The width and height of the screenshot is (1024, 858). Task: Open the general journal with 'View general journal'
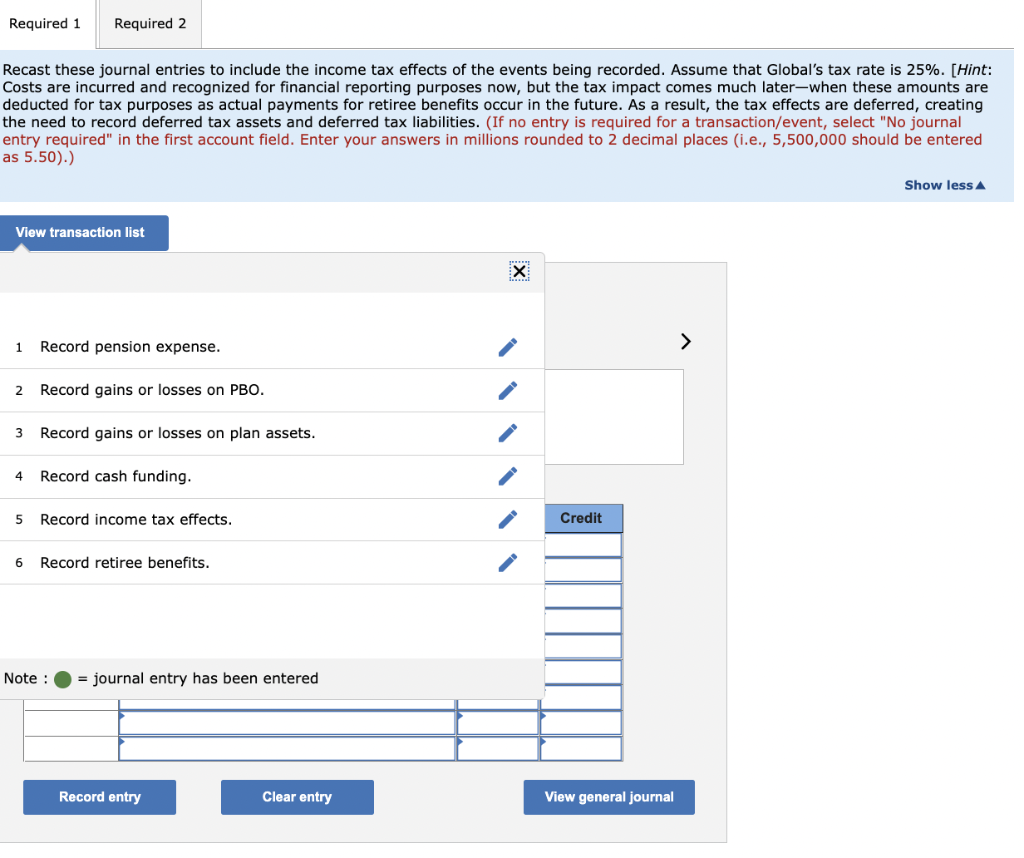point(608,797)
